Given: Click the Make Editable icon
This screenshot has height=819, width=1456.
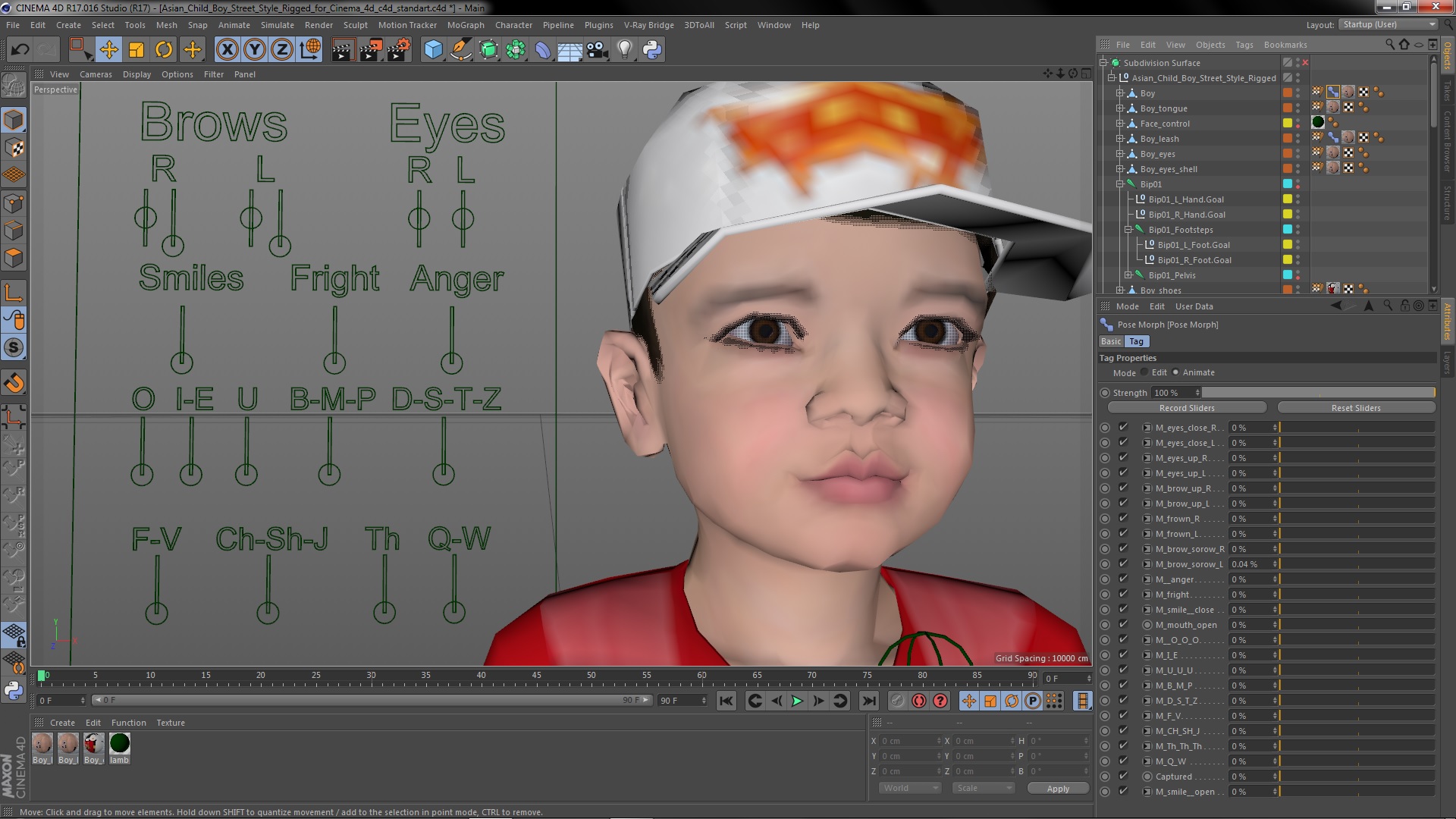Looking at the screenshot, I should [14, 85].
